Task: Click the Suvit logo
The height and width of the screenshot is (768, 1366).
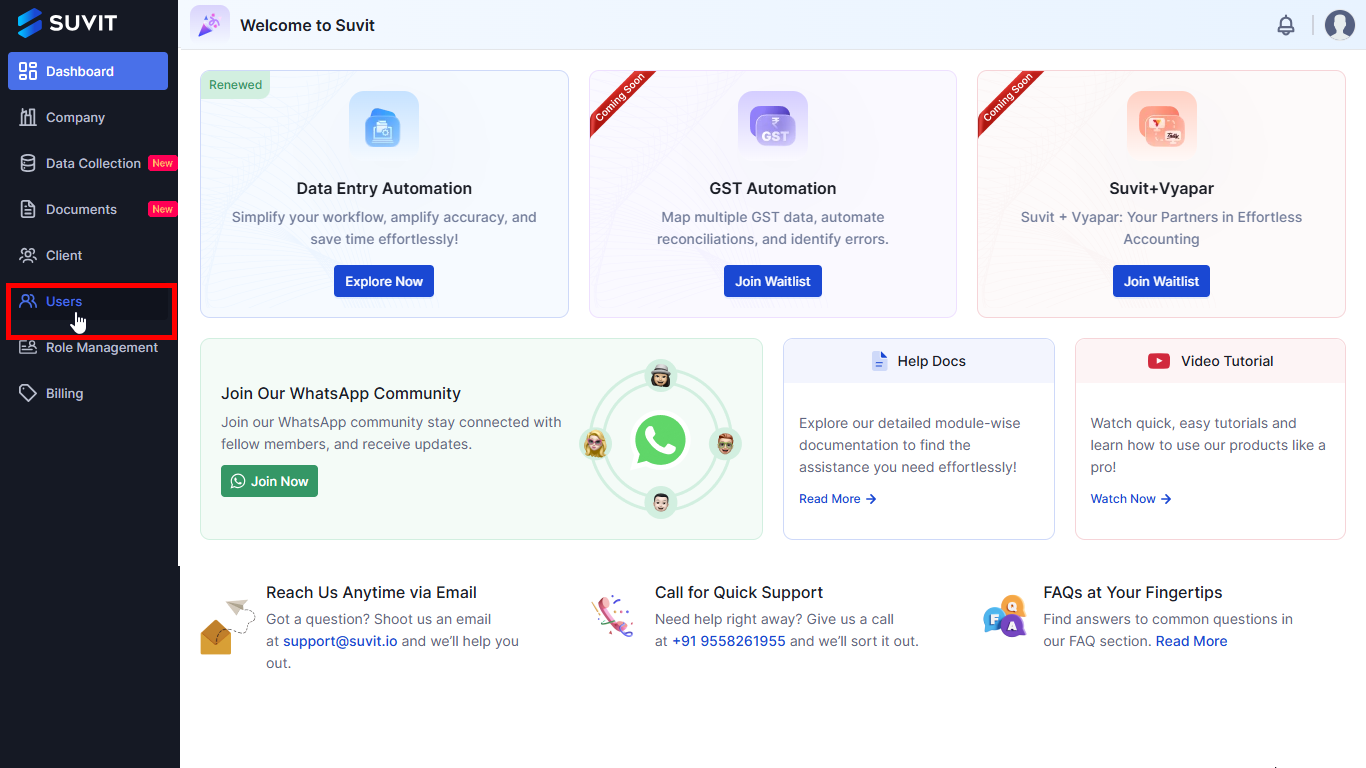Action: coord(67,22)
